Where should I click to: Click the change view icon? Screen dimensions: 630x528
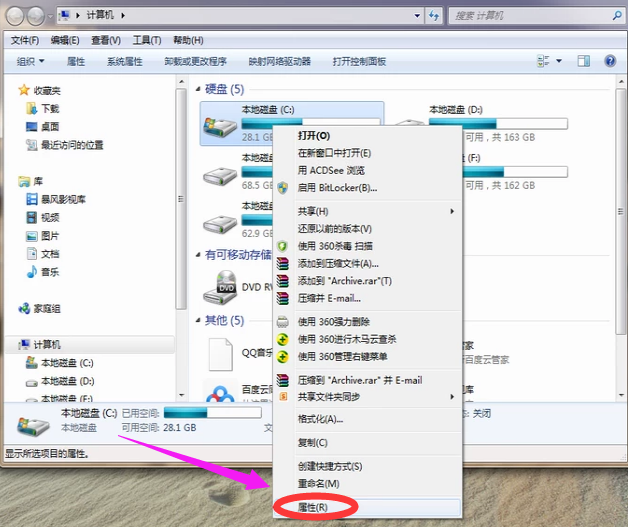tap(543, 61)
